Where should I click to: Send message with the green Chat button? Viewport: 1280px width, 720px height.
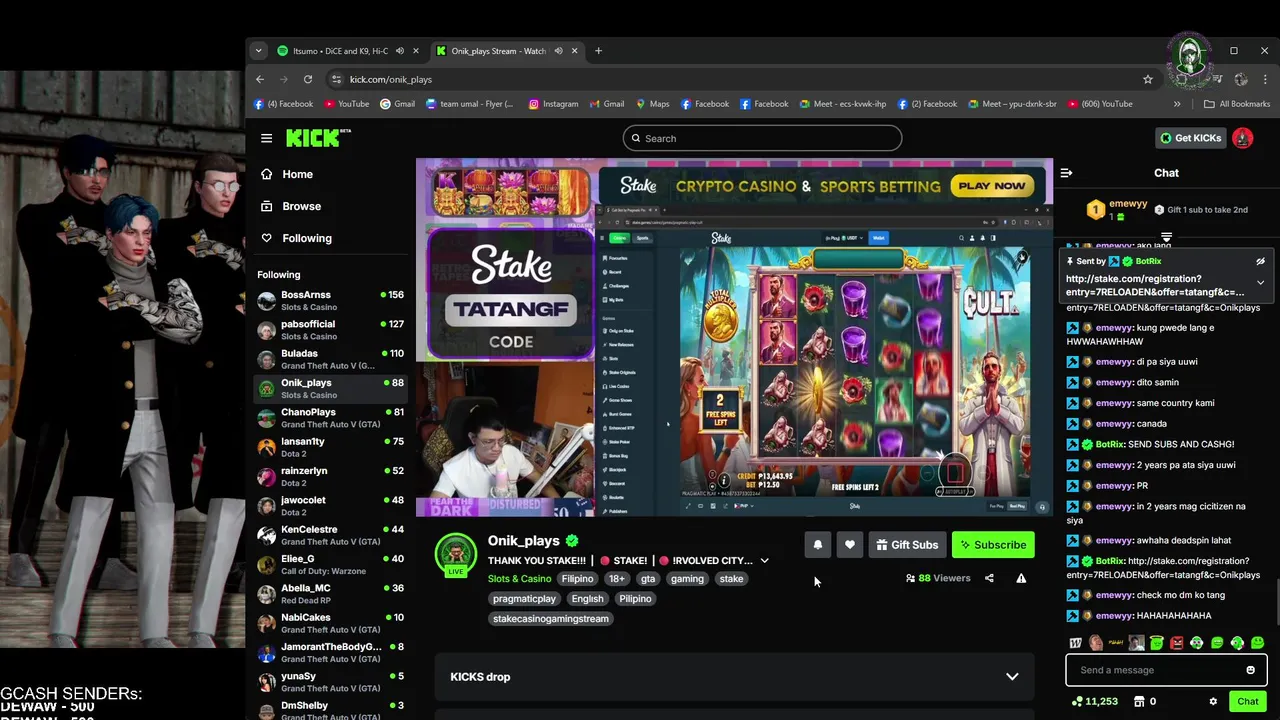click(1247, 701)
